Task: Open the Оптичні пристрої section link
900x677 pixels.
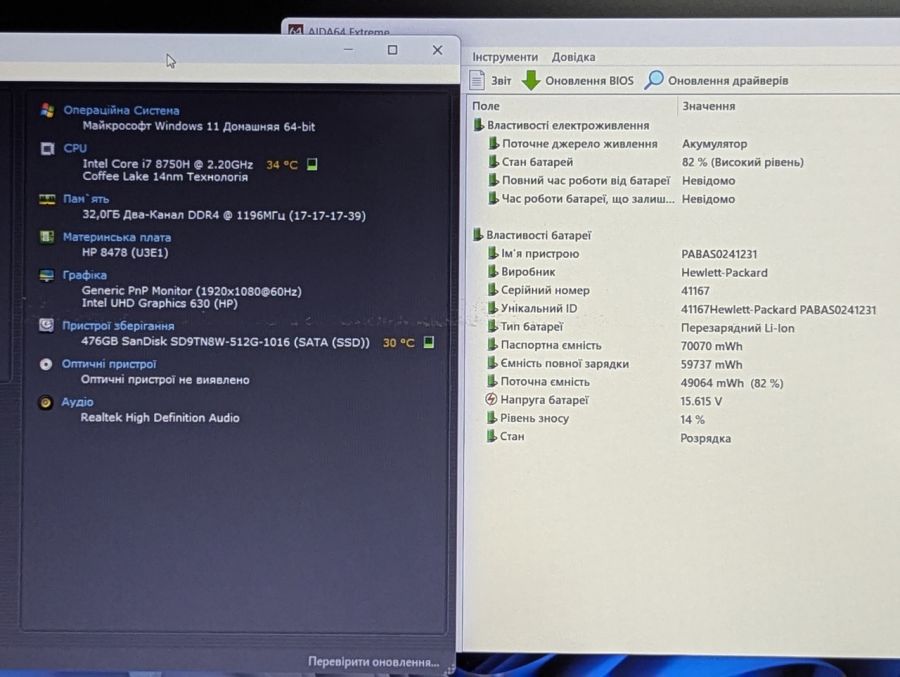Action: (x=108, y=364)
